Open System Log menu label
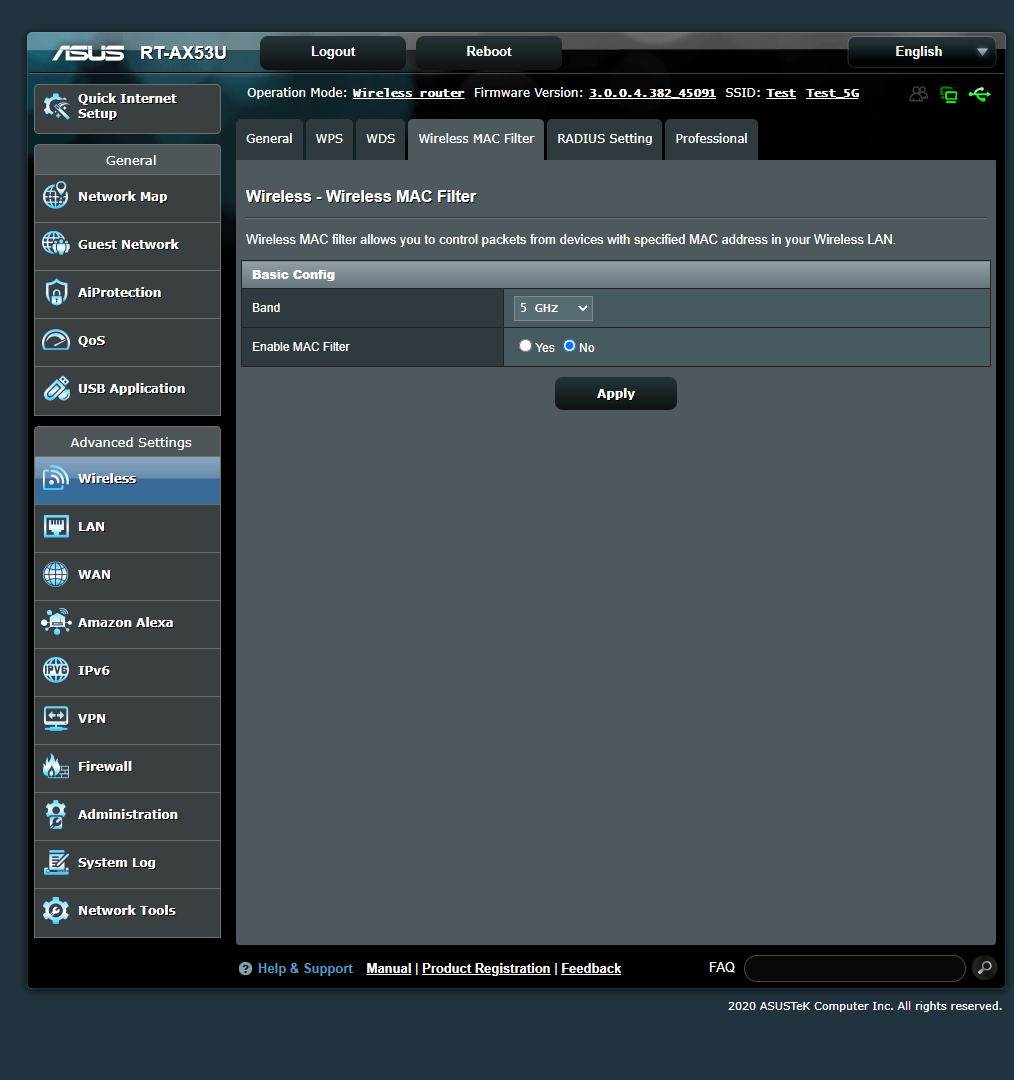Viewport: 1014px width, 1080px height. [116, 862]
